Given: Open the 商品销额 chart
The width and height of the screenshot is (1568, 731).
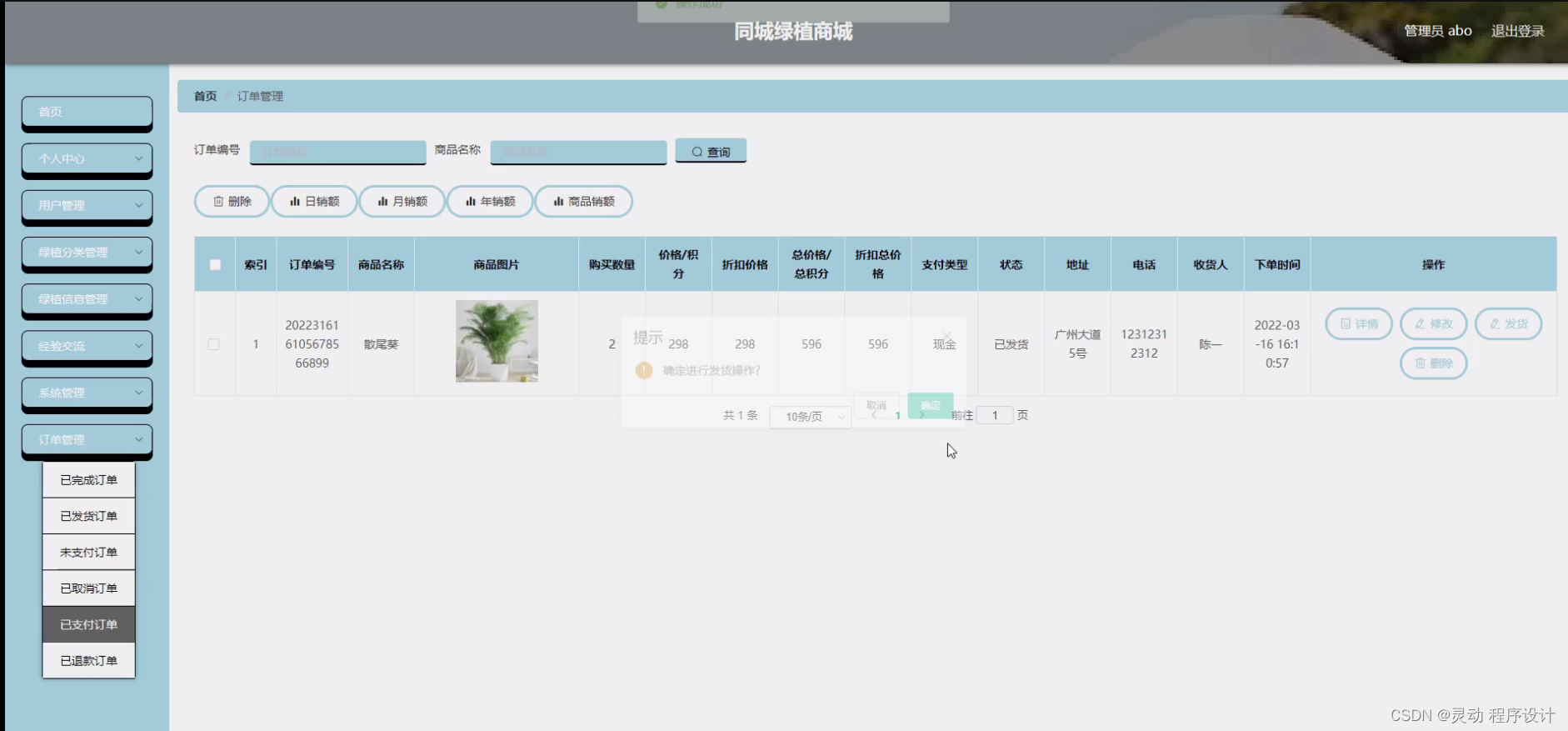Looking at the screenshot, I should click(583, 202).
